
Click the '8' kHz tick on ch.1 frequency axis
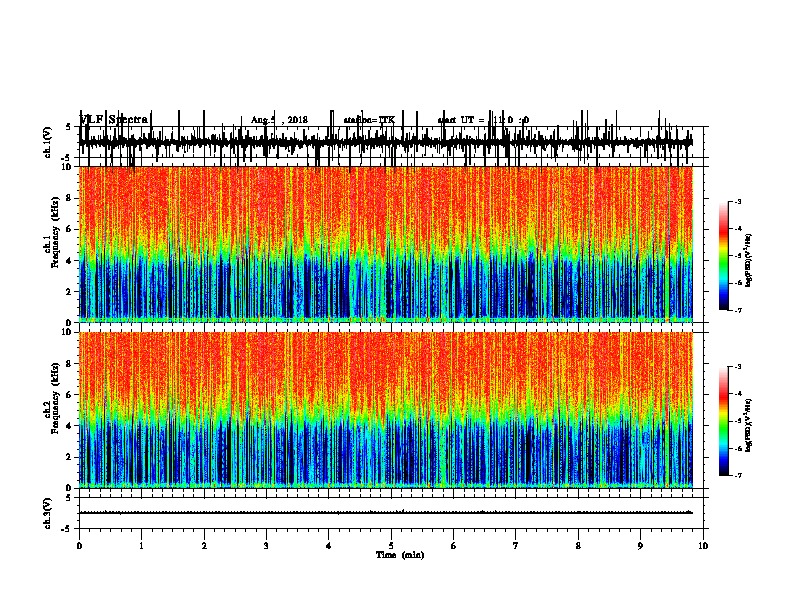pos(70,198)
